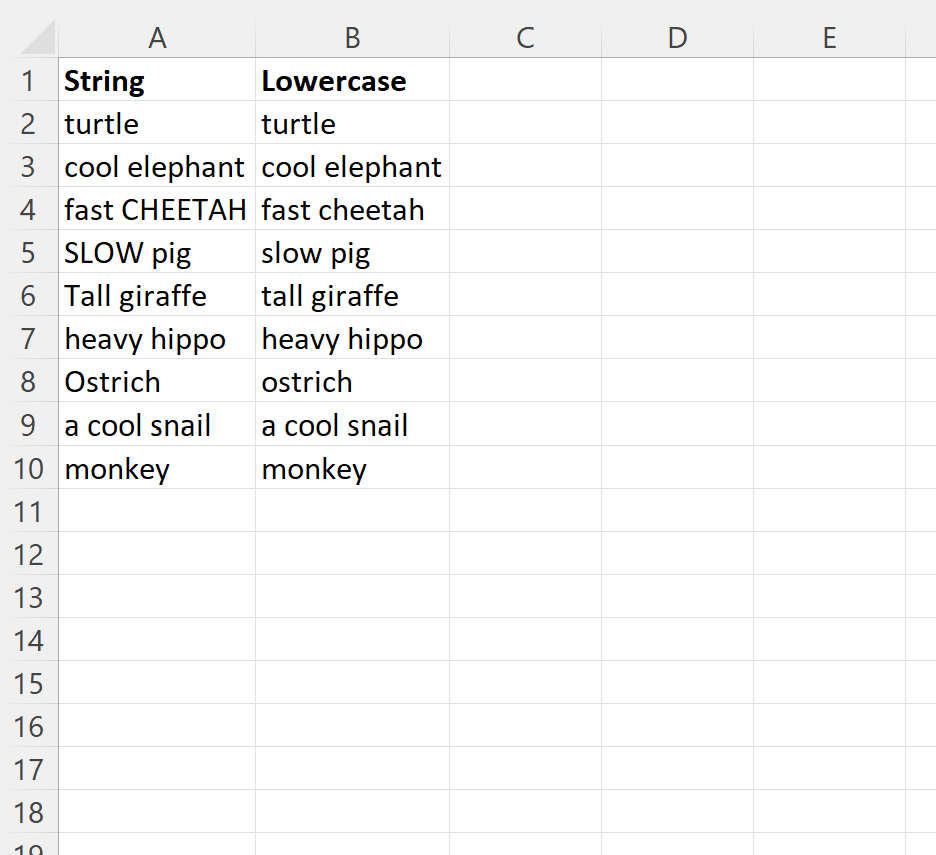Select column A header
The width and height of the screenshot is (936, 855).
coord(157,38)
